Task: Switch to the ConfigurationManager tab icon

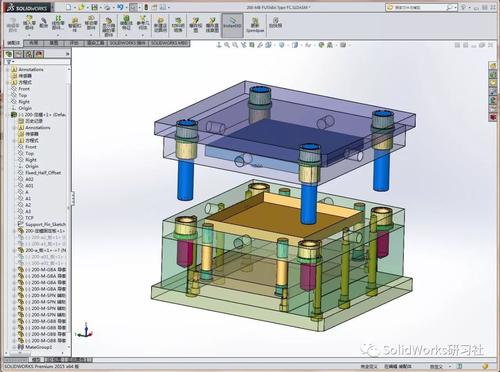Action: [29, 54]
